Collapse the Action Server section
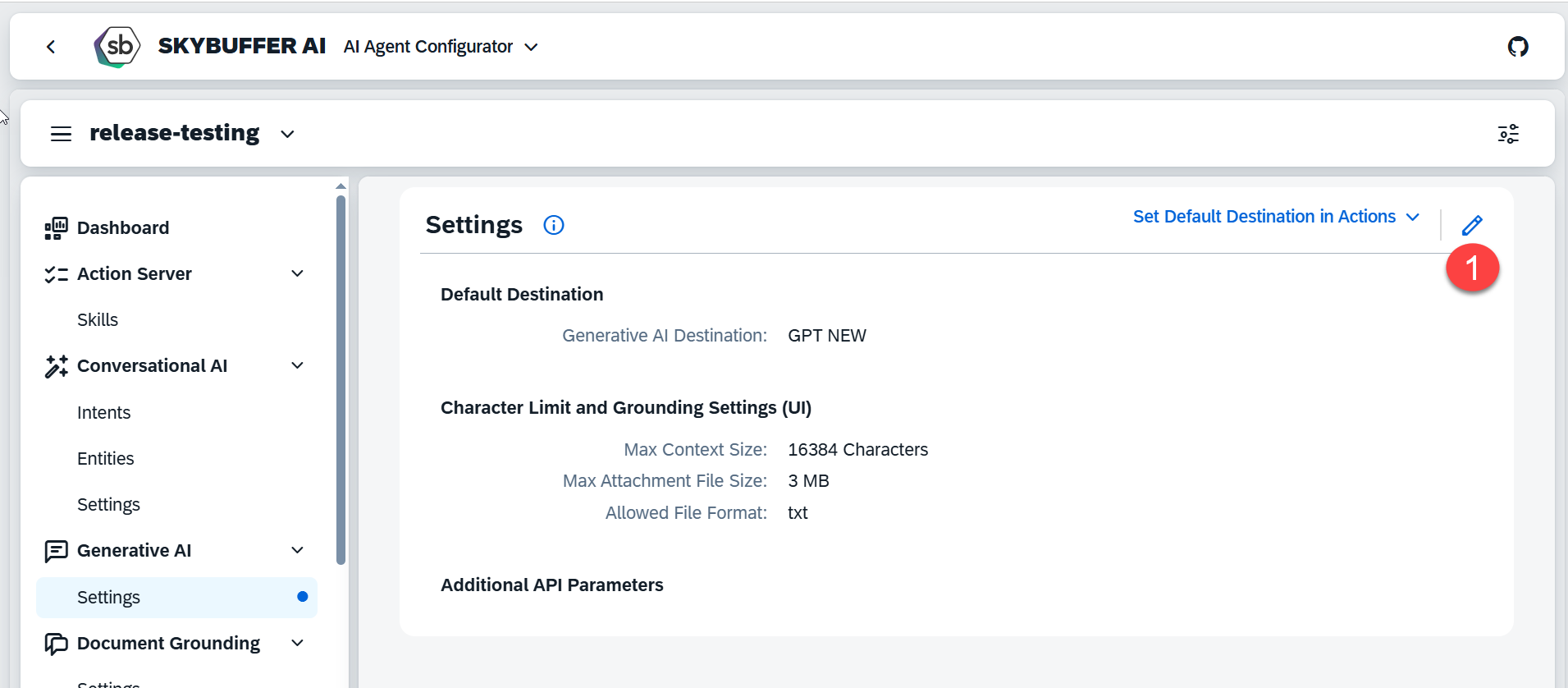This screenshot has height=688, width=1568. (297, 273)
